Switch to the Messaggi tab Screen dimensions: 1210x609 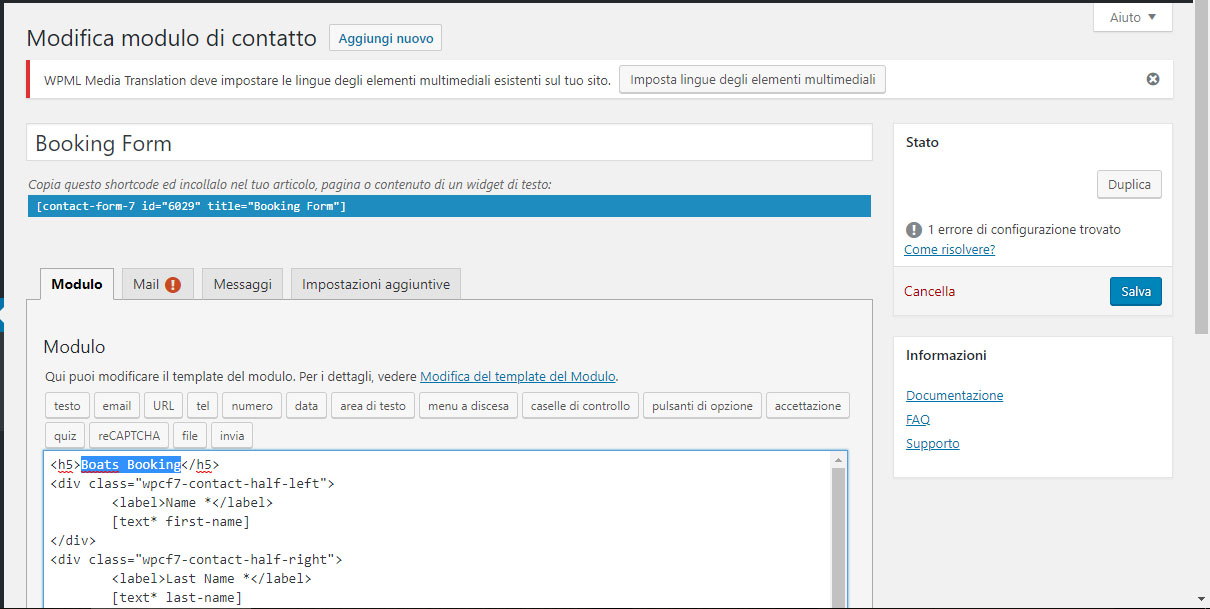pyautogui.click(x=243, y=285)
